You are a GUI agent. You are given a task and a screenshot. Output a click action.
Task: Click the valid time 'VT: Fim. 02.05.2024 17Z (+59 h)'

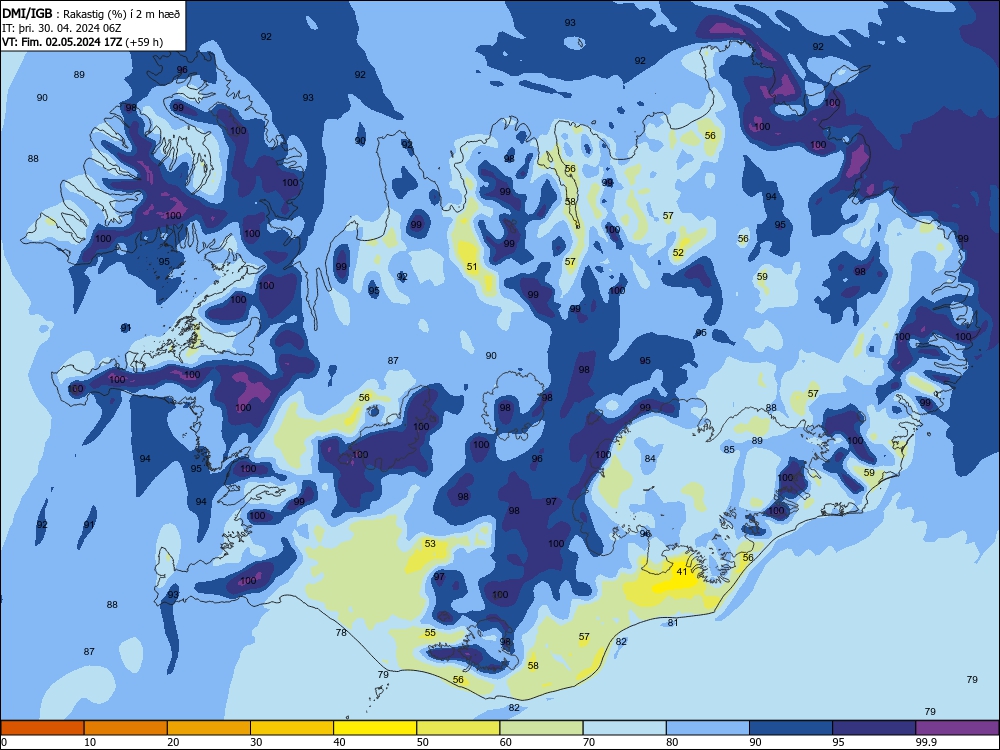point(82,42)
